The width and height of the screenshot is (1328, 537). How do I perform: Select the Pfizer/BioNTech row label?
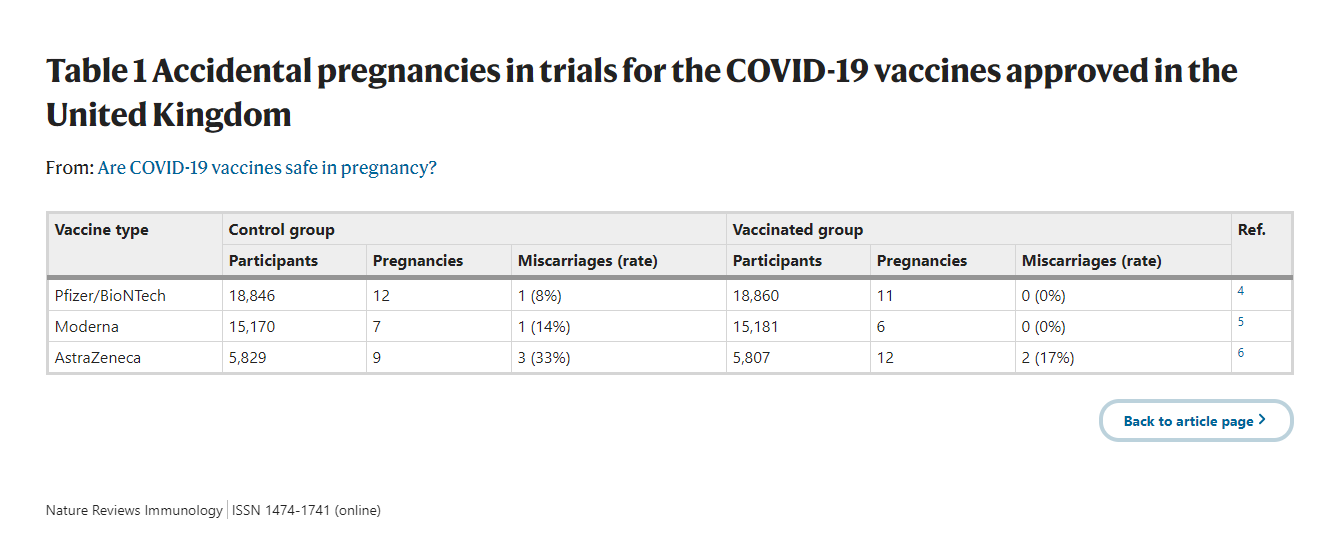click(111, 296)
